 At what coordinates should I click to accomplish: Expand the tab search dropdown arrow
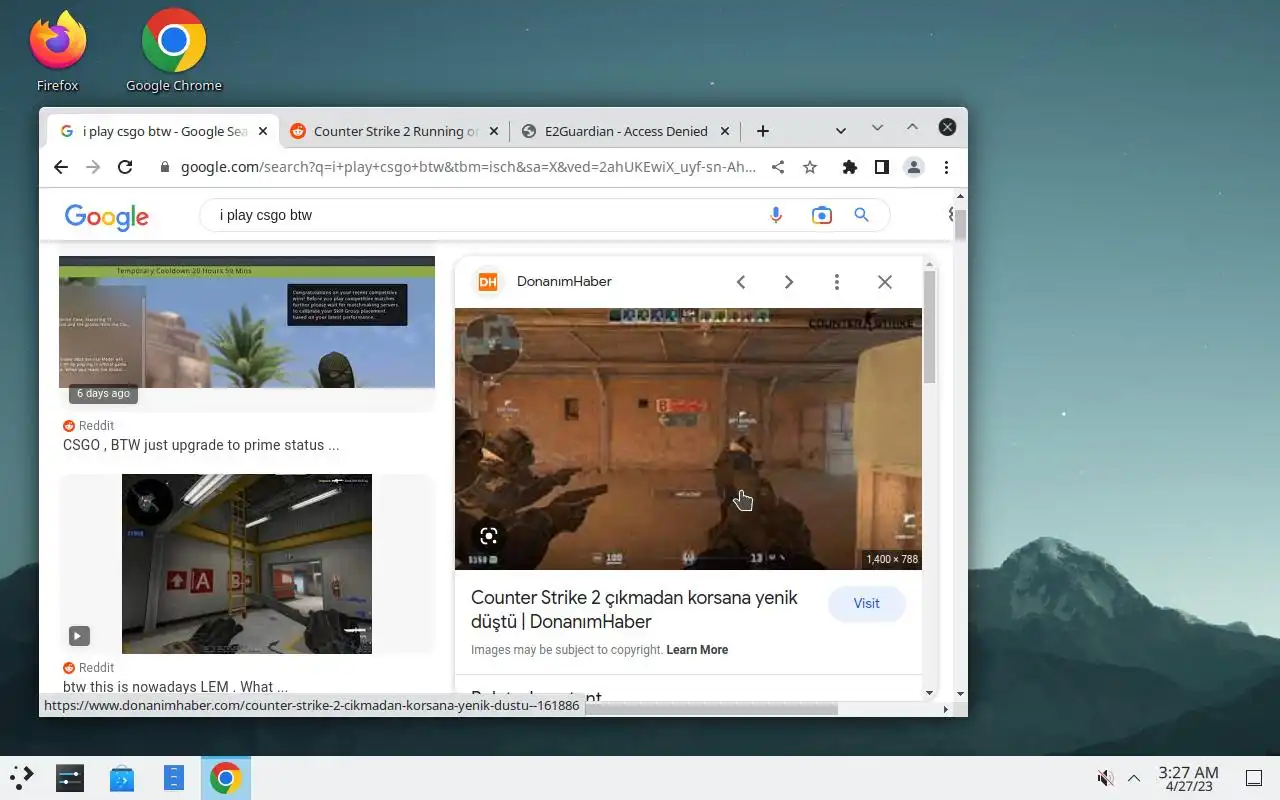click(x=841, y=131)
